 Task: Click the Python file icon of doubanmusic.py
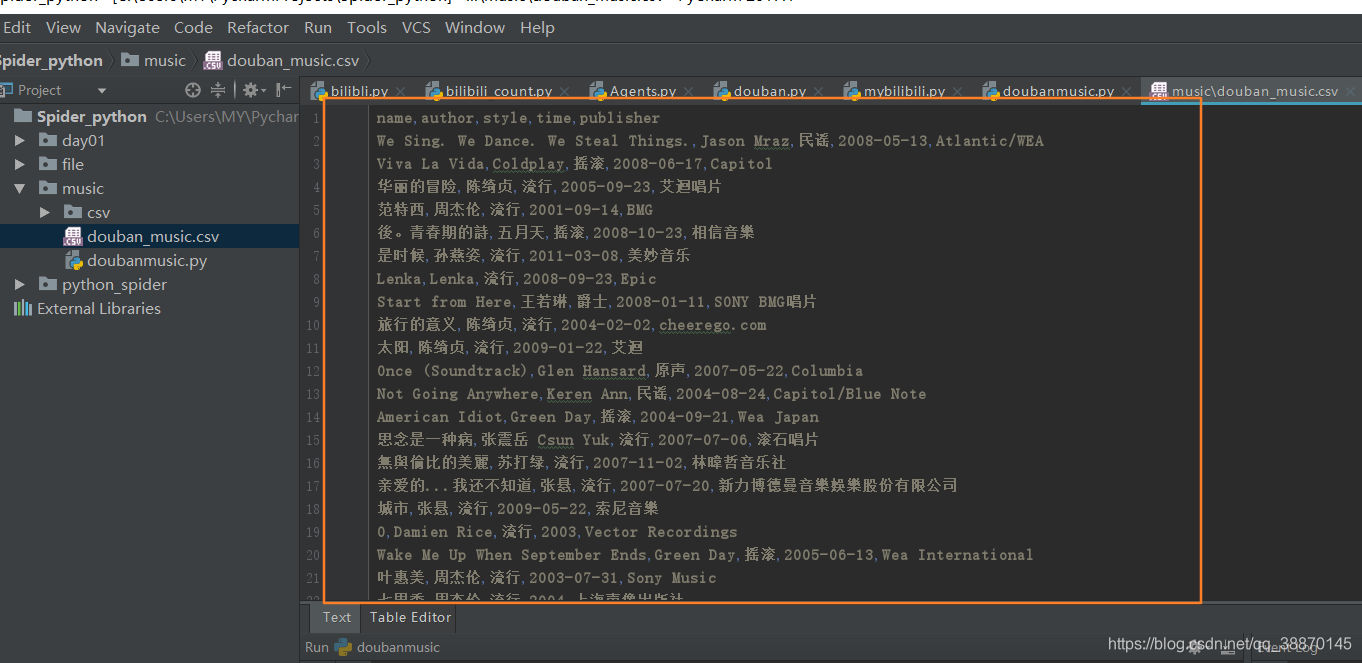(73, 261)
